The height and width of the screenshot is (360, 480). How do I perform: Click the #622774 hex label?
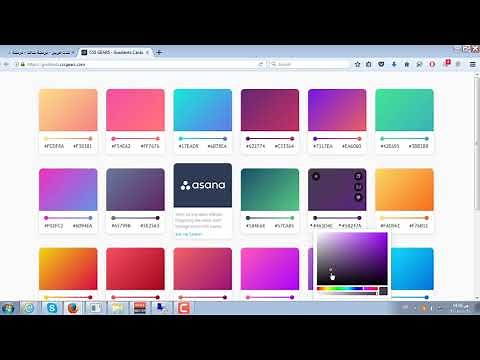click(x=255, y=146)
